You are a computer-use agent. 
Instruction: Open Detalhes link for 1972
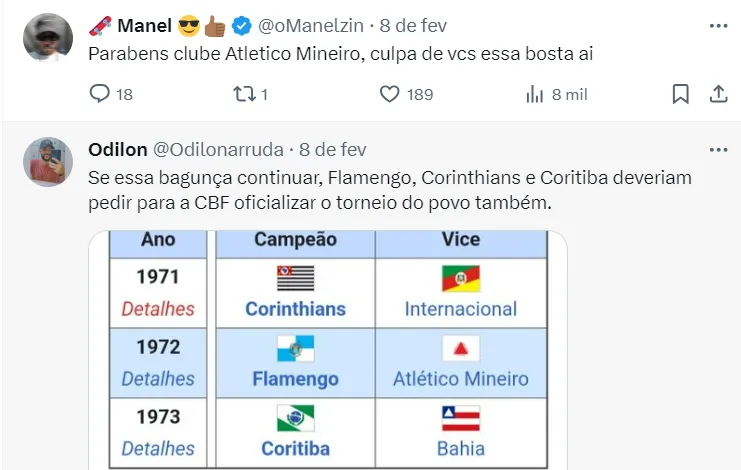(158, 379)
